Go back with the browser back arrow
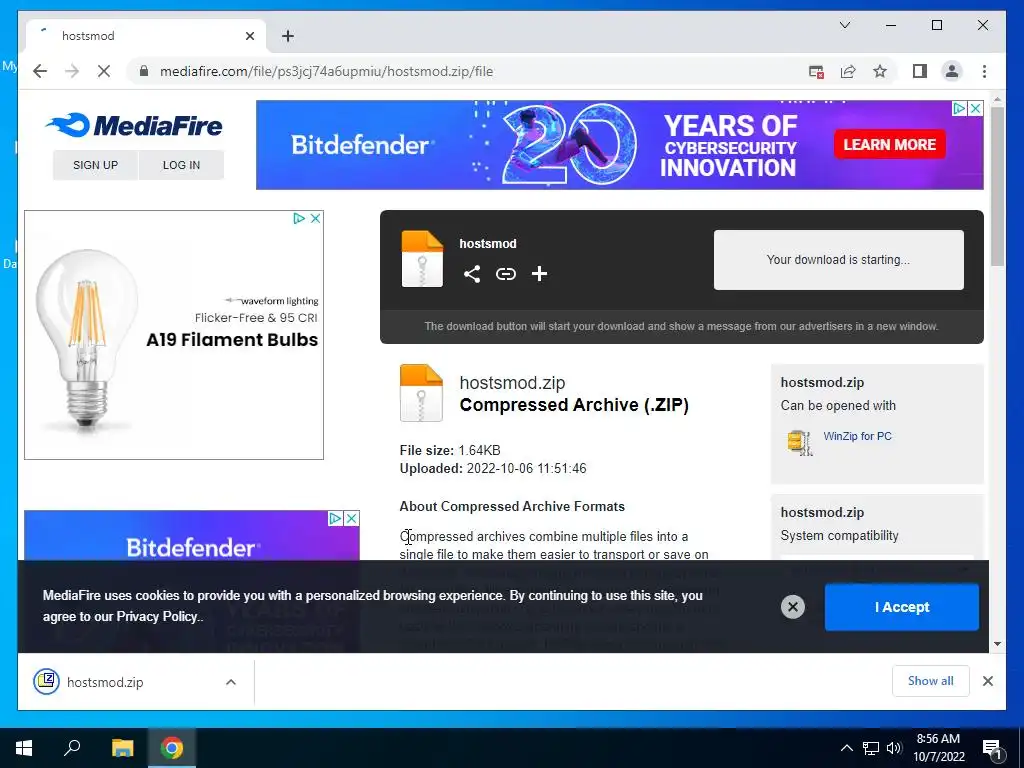Image resolution: width=1024 pixels, height=768 pixels. [40, 71]
